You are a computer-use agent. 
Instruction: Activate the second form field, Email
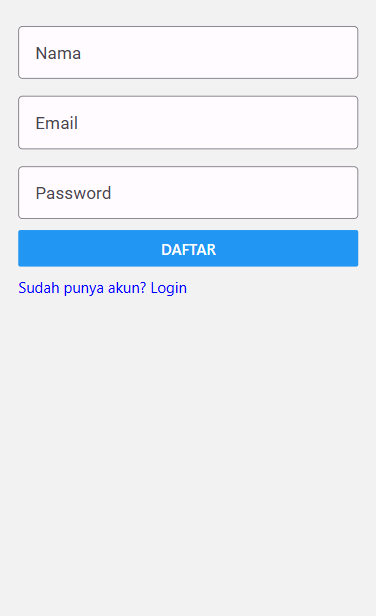188,123
